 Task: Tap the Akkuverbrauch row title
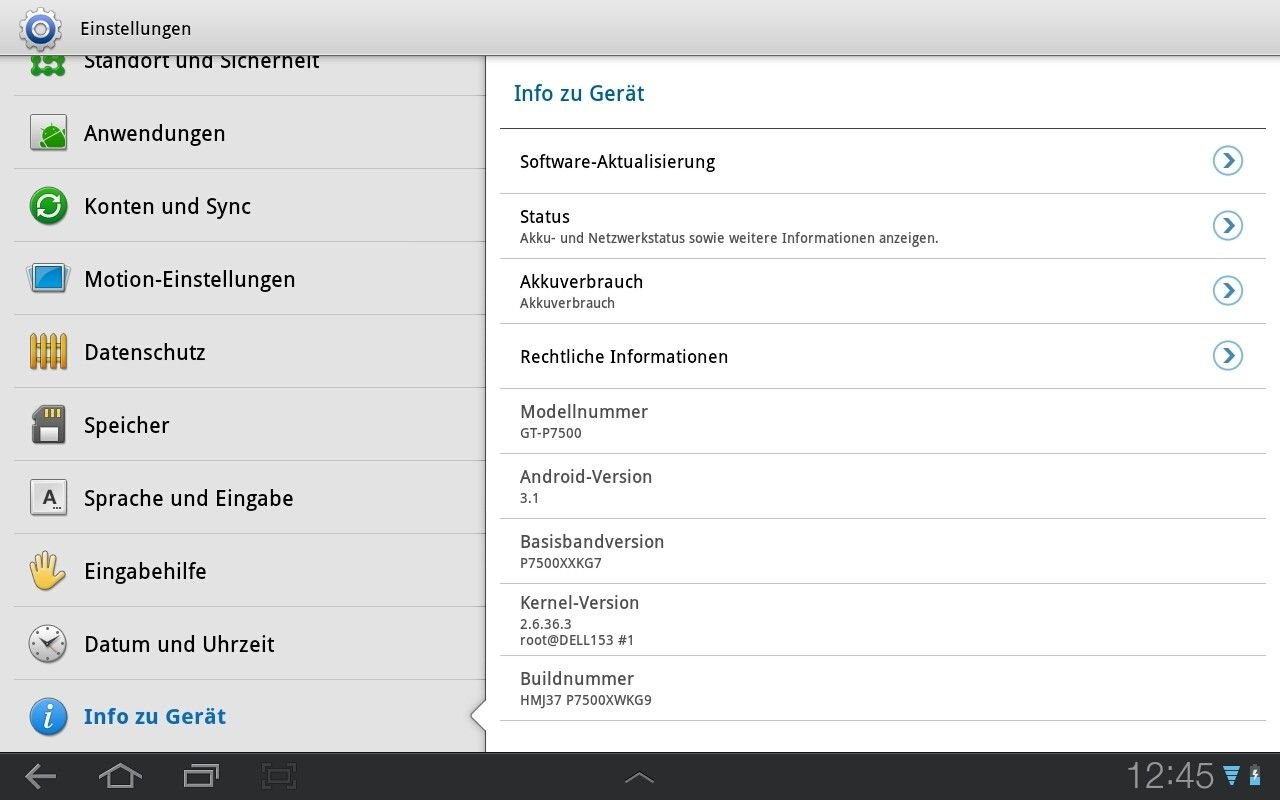[581, 282]
